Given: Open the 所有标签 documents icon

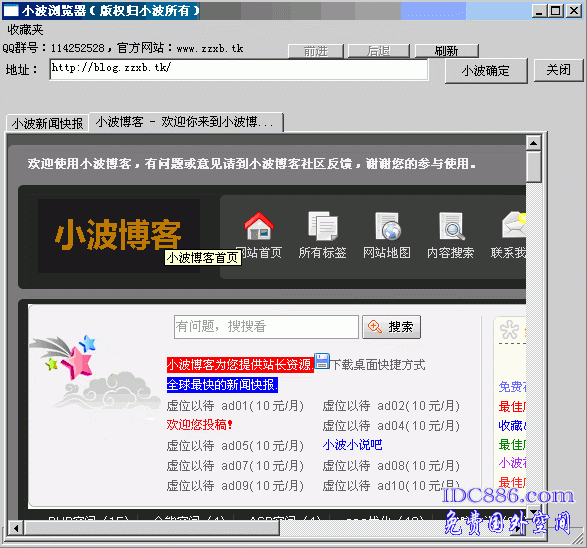Looking at the screenshot, I should coord(323,226).
